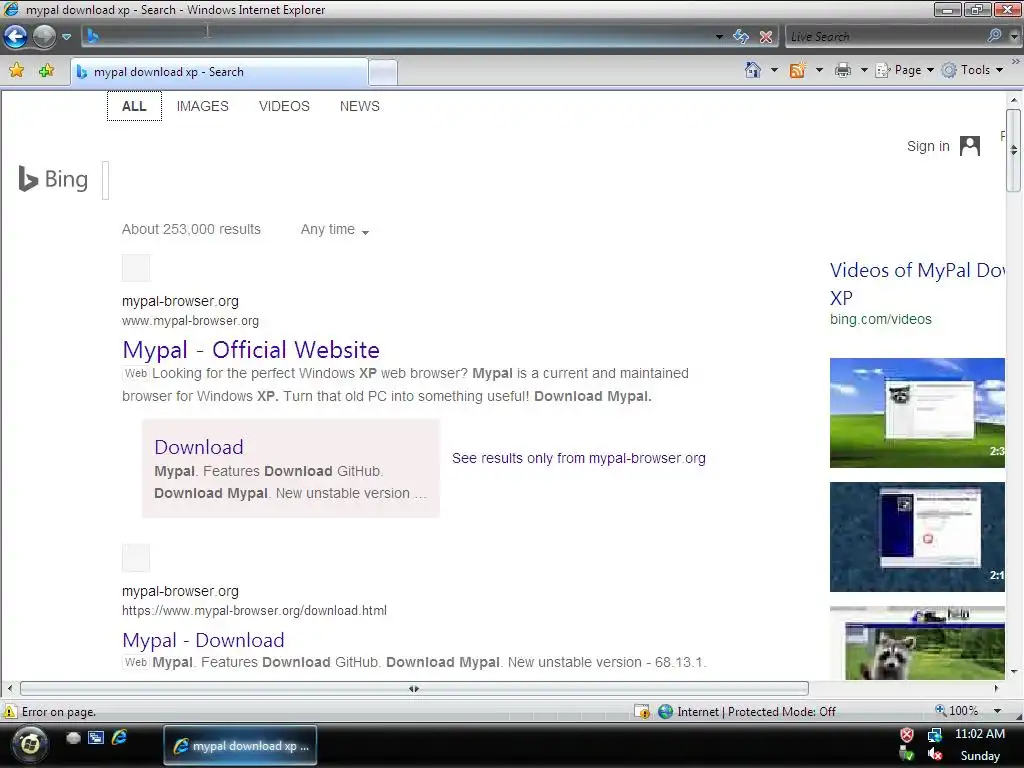
Task: Click the user account avatar icon
Action: click(970, 146)
